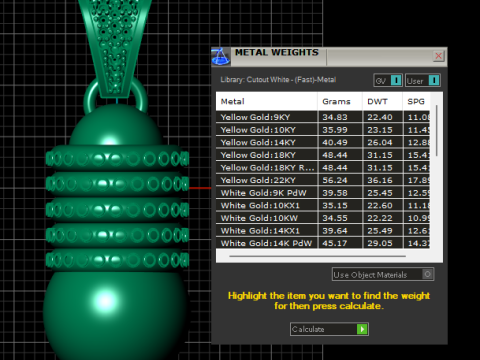This screenshot has width=480, height=360.
Task: Select the Yellow Gold:9KY row
Action: [x=323, y=117]
